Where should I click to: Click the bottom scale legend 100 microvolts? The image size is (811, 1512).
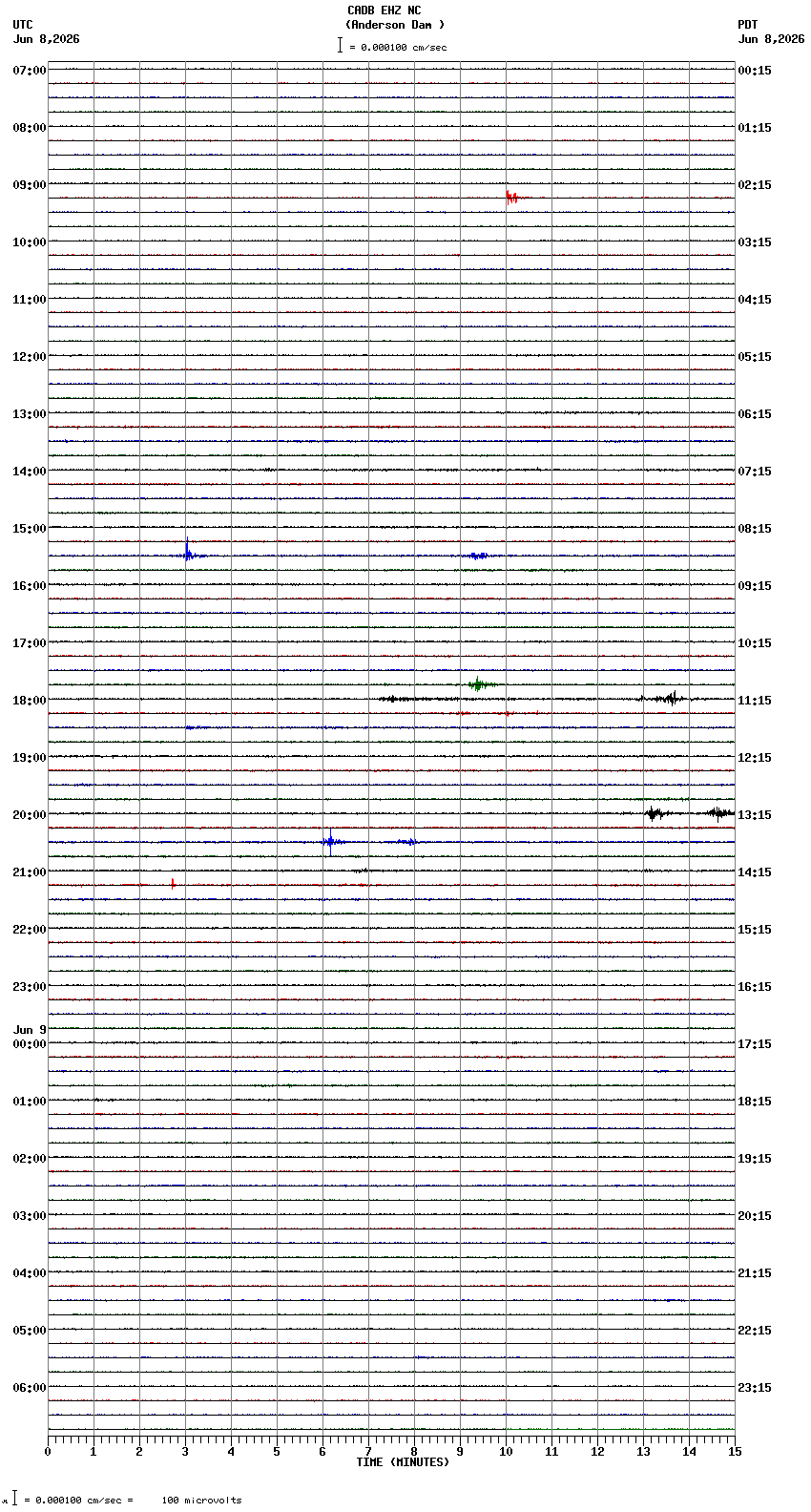coord(202,1501)
